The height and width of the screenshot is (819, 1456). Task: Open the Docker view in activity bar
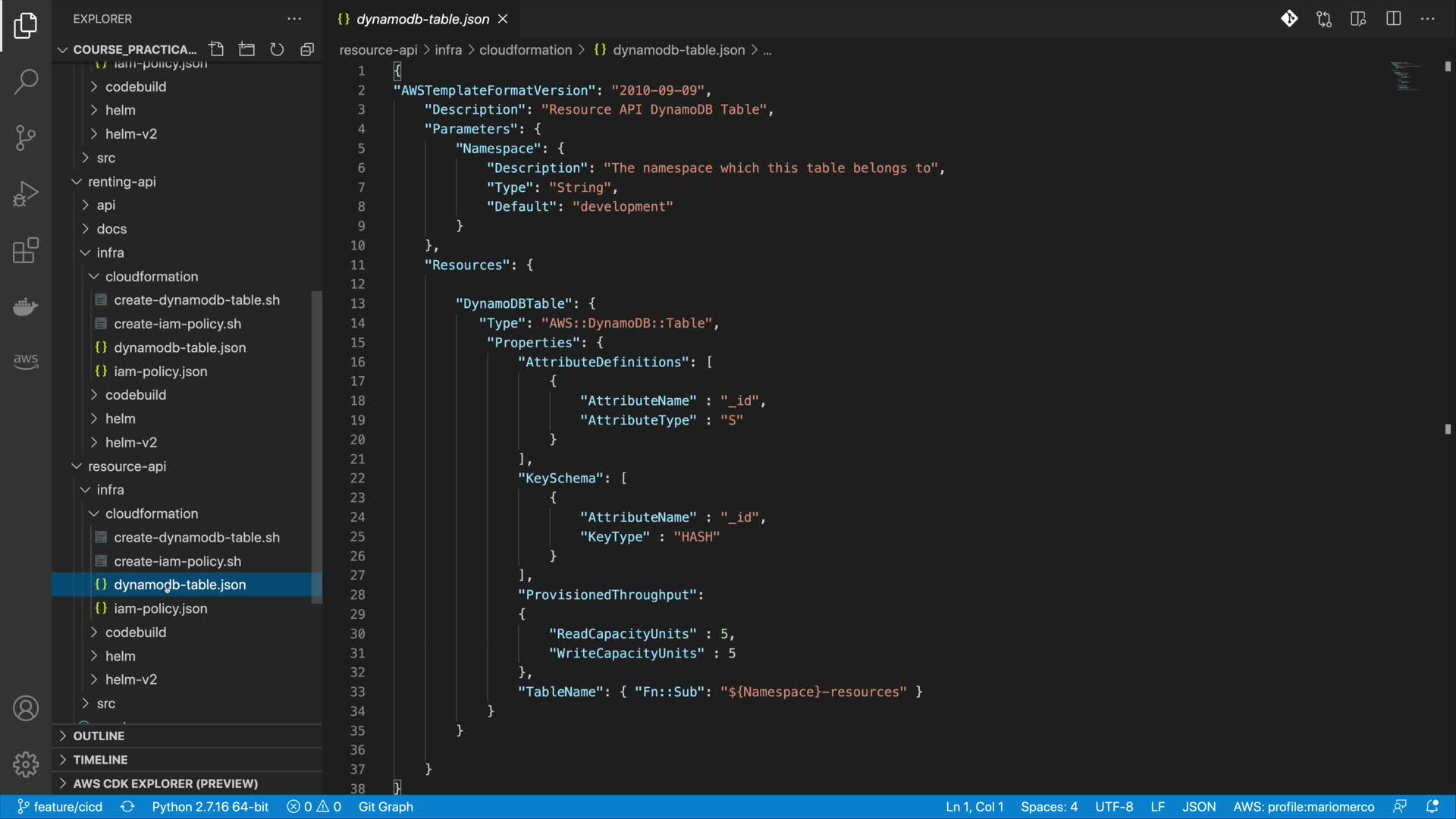(x=26, y=306)
